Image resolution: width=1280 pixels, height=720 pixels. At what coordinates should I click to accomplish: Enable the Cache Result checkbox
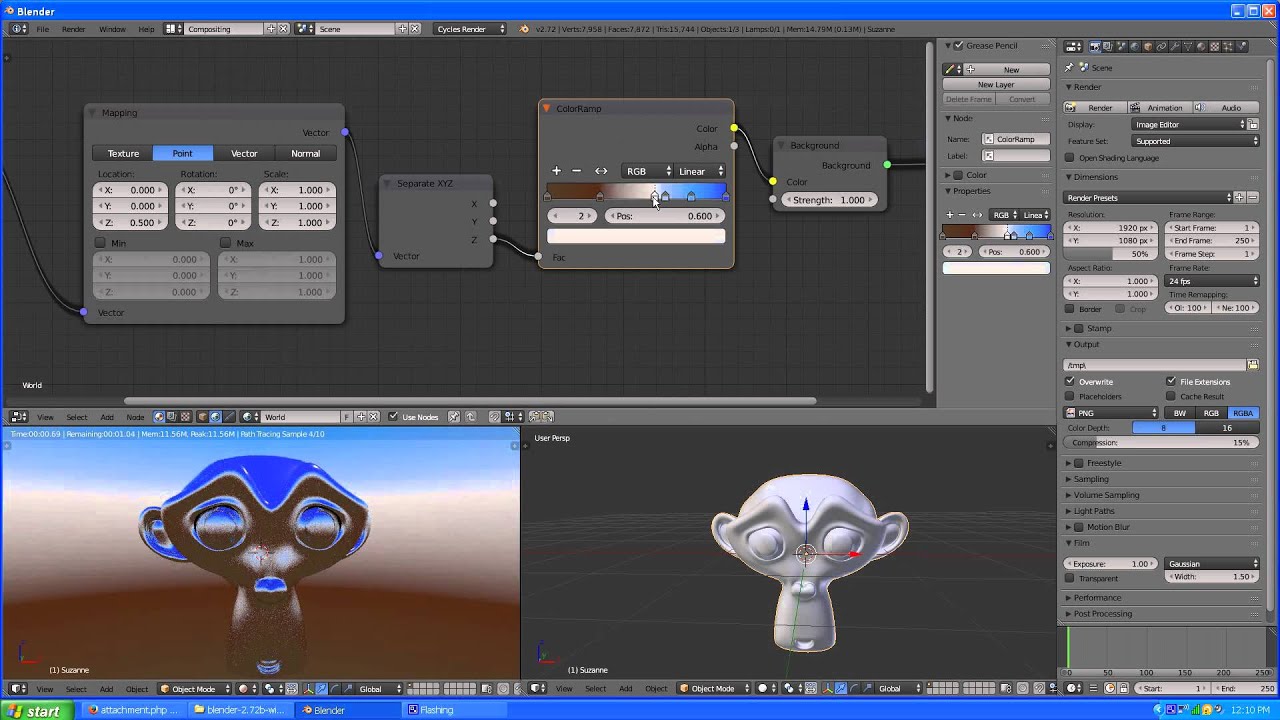(x=1171, y=396)
